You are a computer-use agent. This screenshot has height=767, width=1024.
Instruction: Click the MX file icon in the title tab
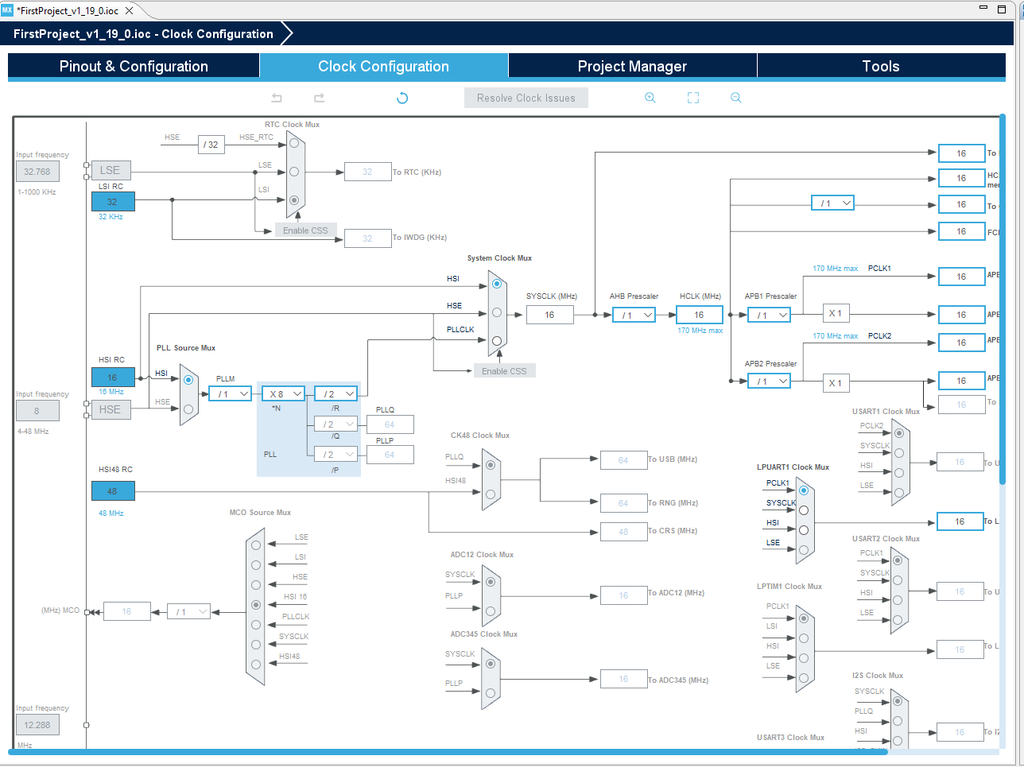point(8,9)
